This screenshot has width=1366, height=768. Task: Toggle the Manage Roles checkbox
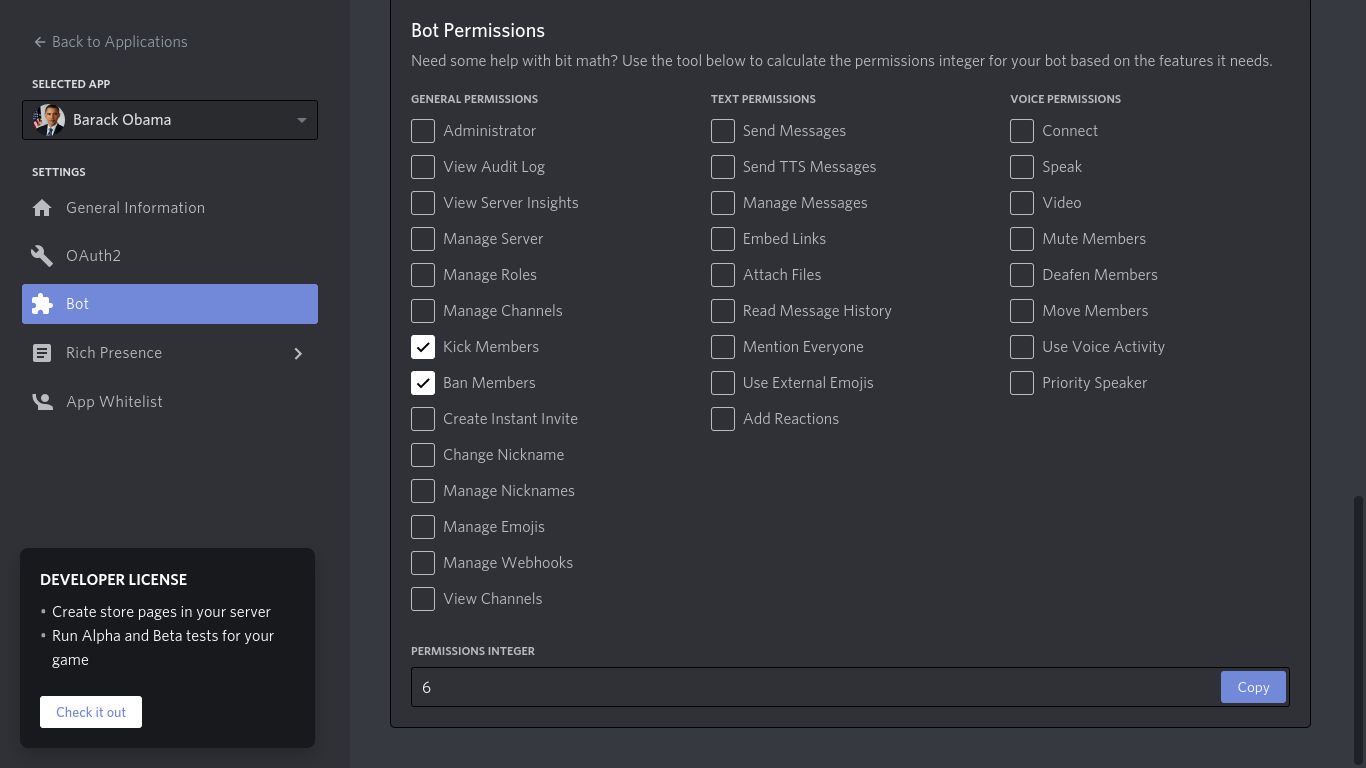coord(423,275)
